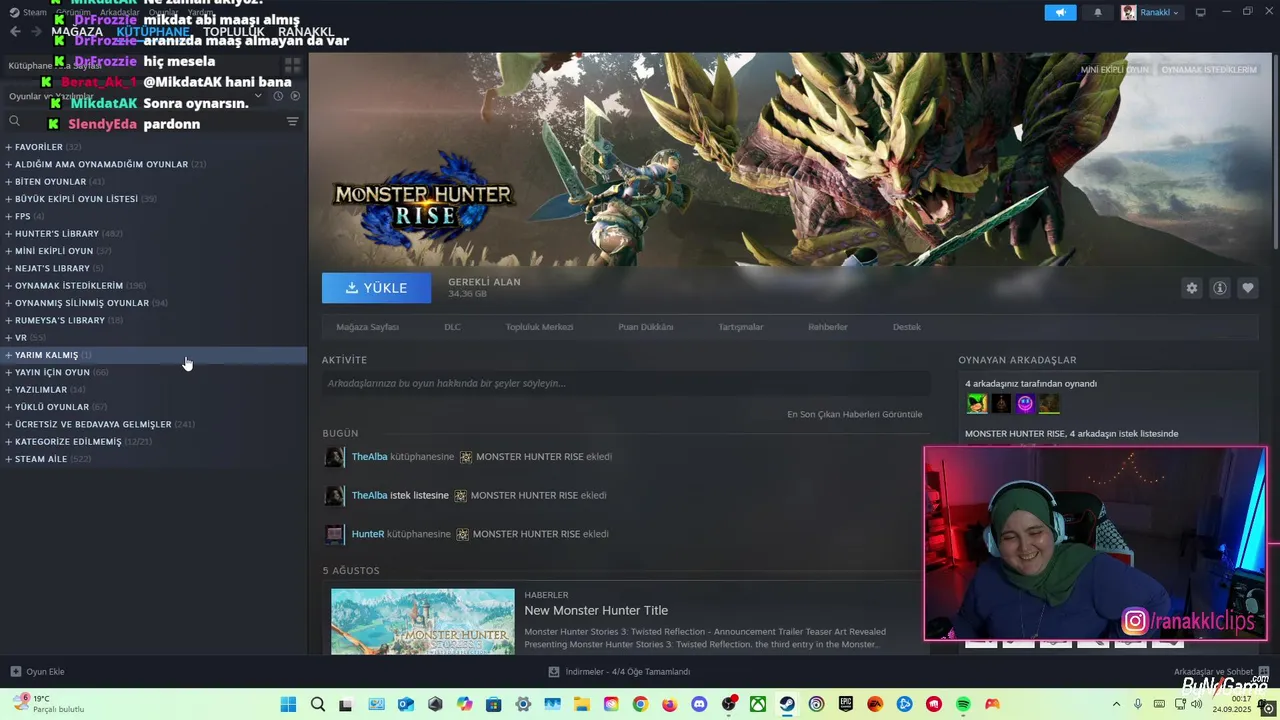This screenshot has height=720, width=1280.
Task: Open the library advanced filter icon
Action: click(x=293, y=121)
